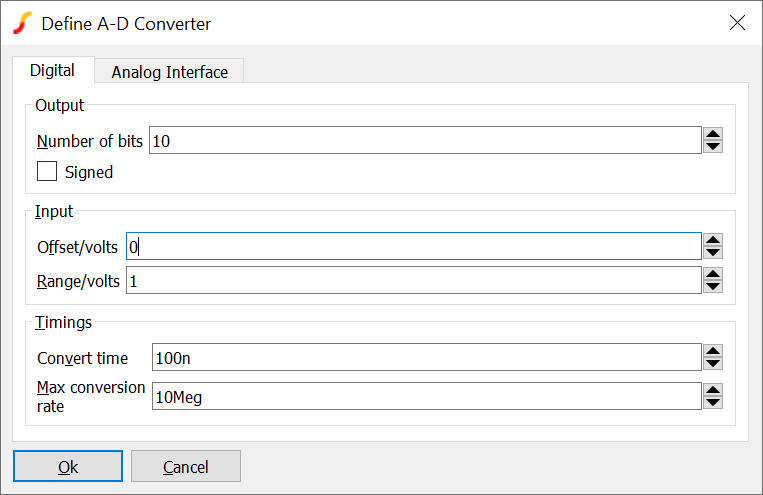Step up the Max conversion rate

[x=713, y=391]
